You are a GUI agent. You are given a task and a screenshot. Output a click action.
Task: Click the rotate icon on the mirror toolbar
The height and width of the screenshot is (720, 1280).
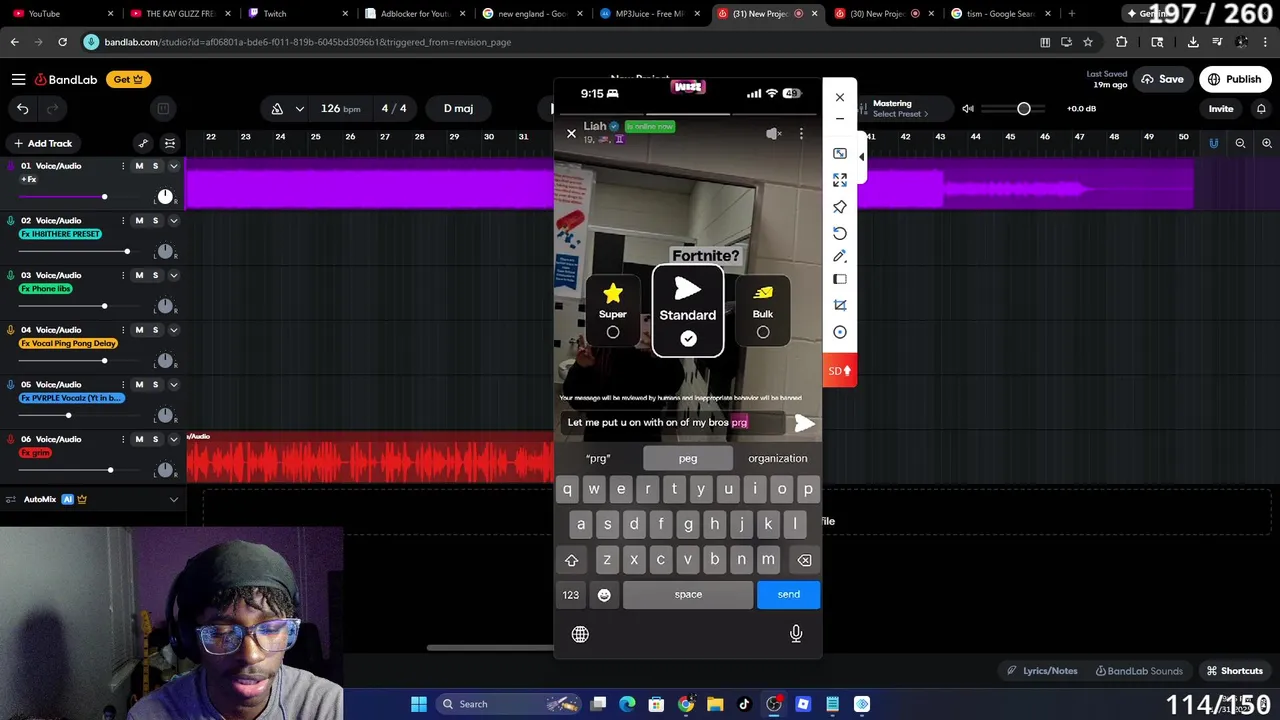[x=840, y=232]
